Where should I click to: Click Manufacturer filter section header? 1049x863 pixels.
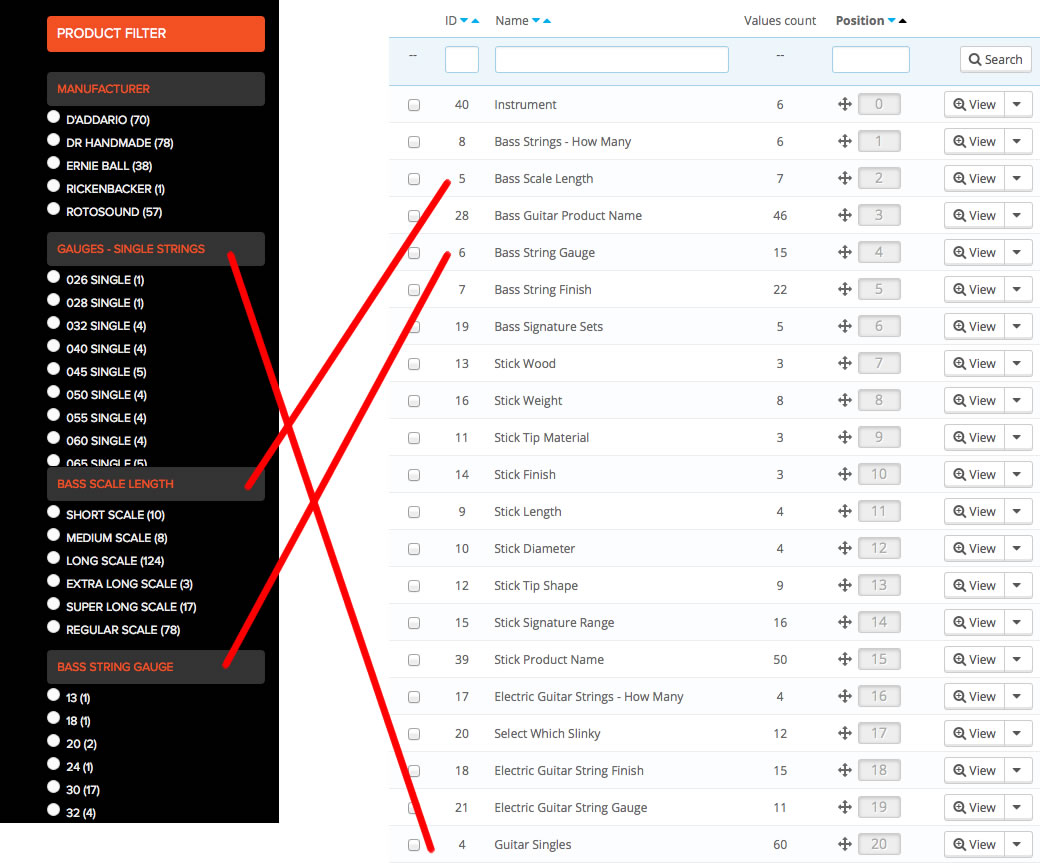[x=156, y=89]
